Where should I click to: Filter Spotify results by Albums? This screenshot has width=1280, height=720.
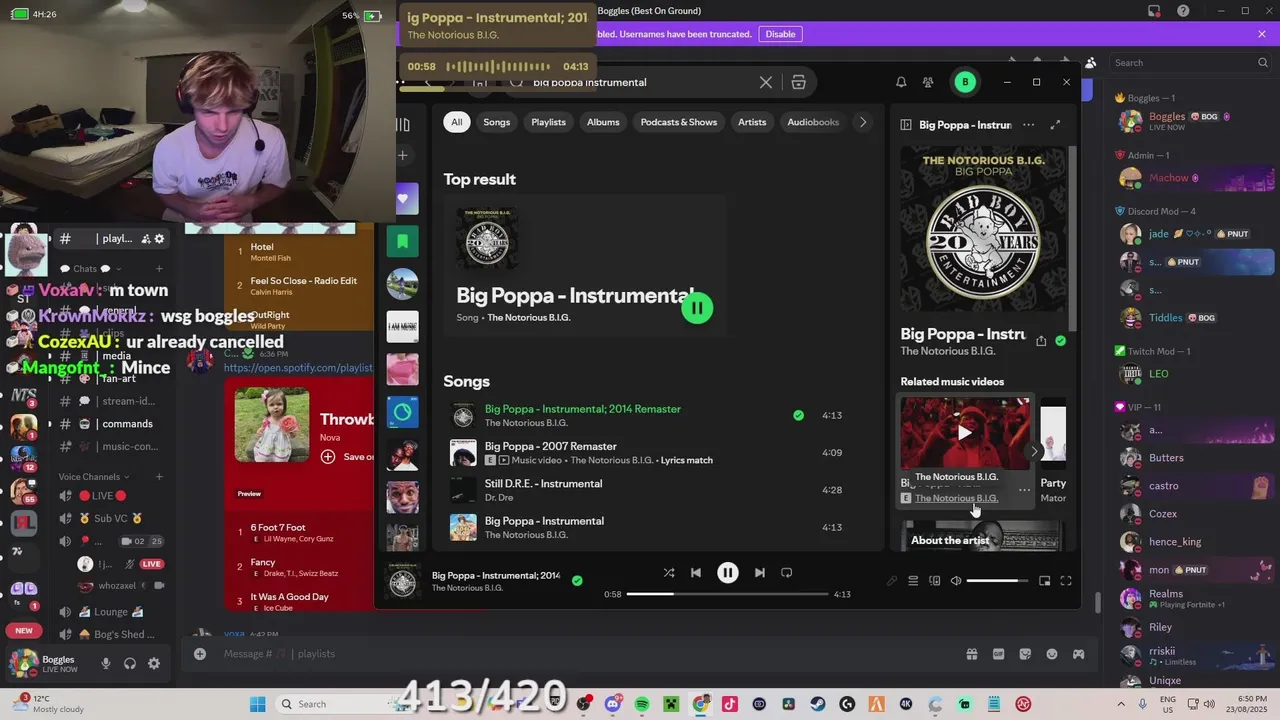603,122
